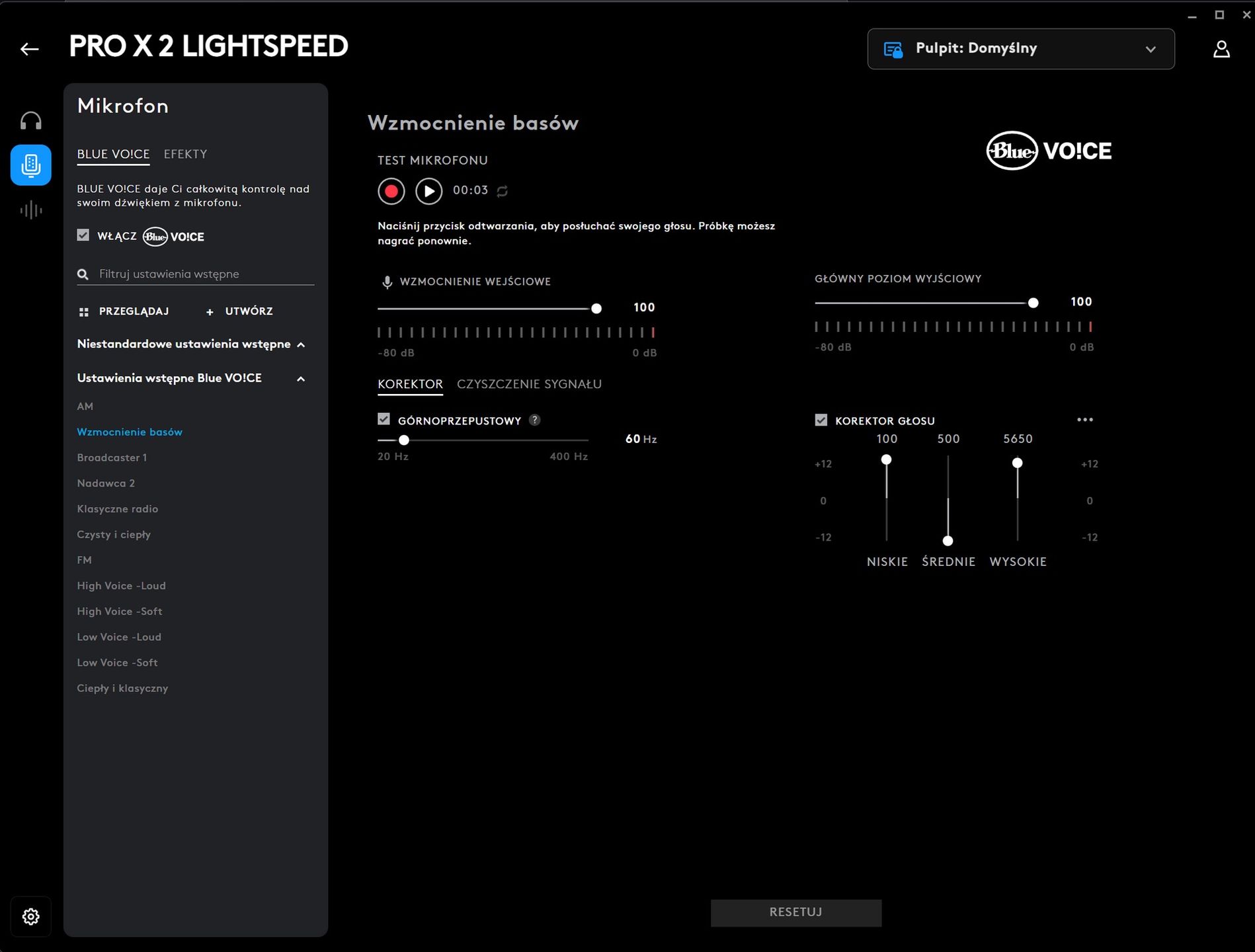
Task: Switch to the EFEKTY tab
Action: coord(186,154)
